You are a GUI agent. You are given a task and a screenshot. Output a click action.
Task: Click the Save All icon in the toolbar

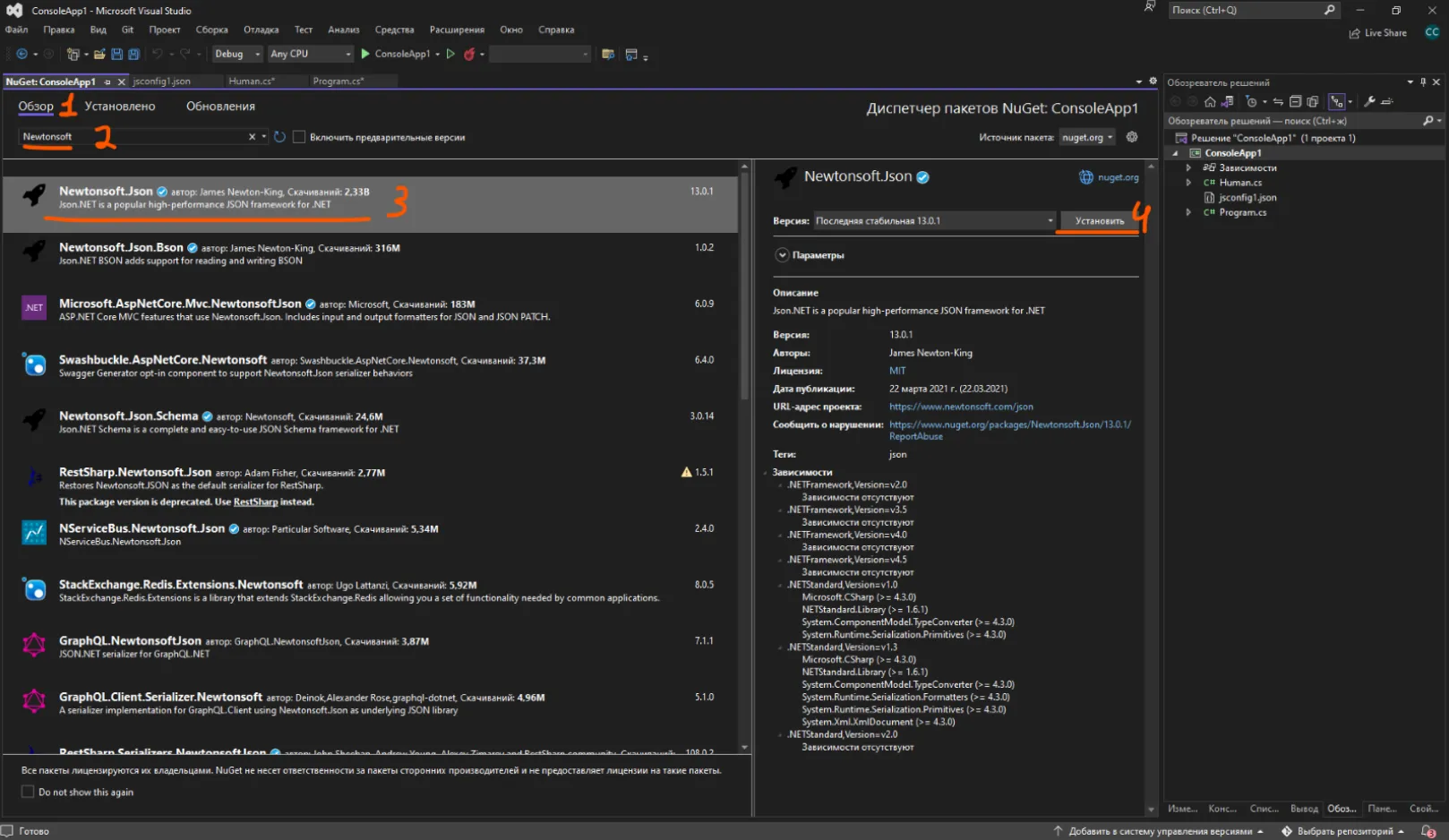[x=133, y=54]
